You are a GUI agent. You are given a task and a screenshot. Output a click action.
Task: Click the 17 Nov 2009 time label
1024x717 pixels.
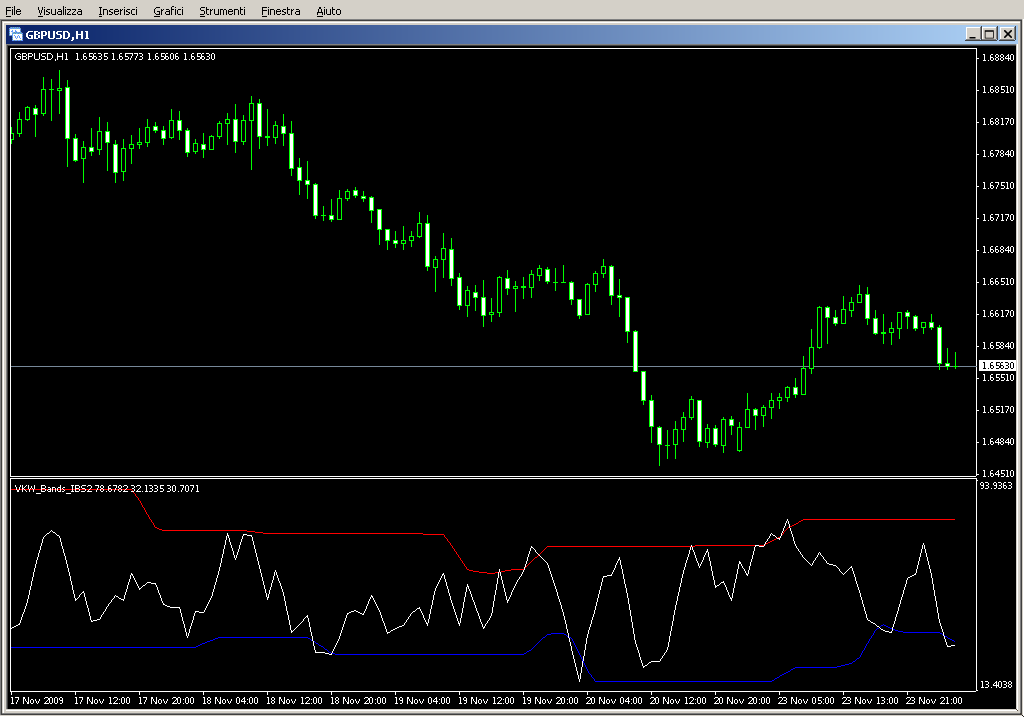pos(37,701)
